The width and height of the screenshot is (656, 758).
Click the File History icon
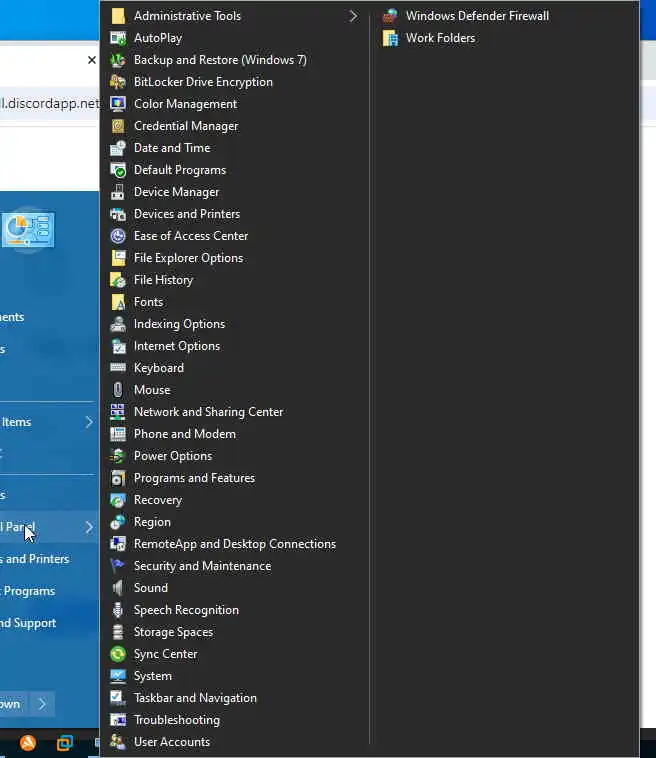coord(118,280)
